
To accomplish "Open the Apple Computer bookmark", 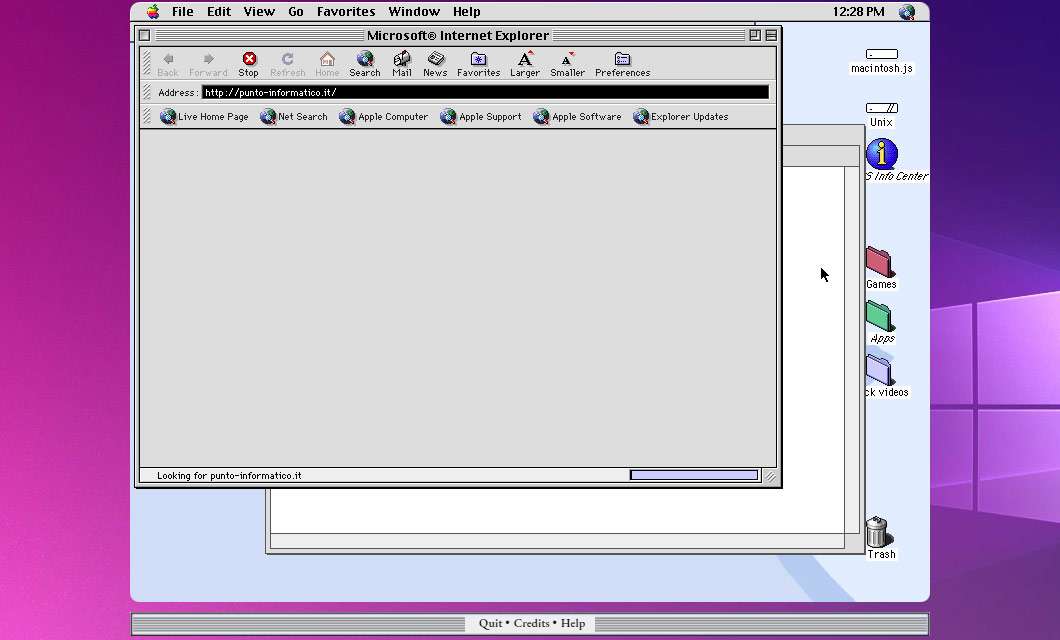I will (384, 117).
